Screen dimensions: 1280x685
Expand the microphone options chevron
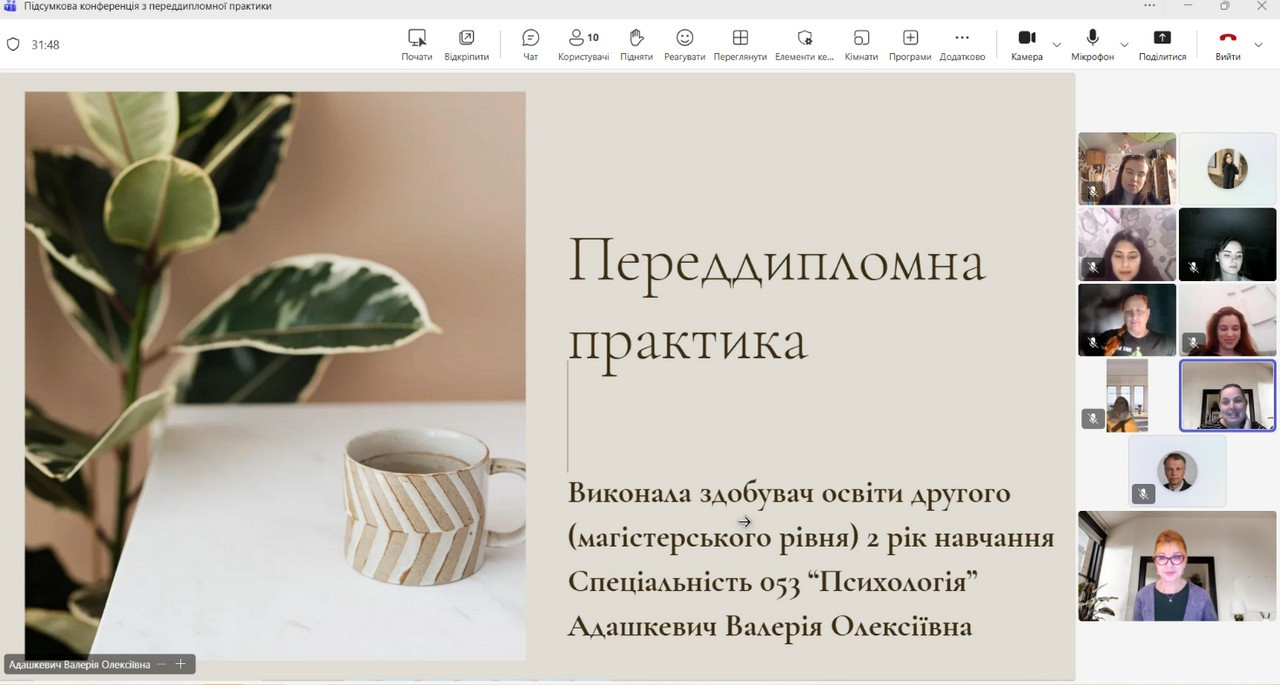1124,45
